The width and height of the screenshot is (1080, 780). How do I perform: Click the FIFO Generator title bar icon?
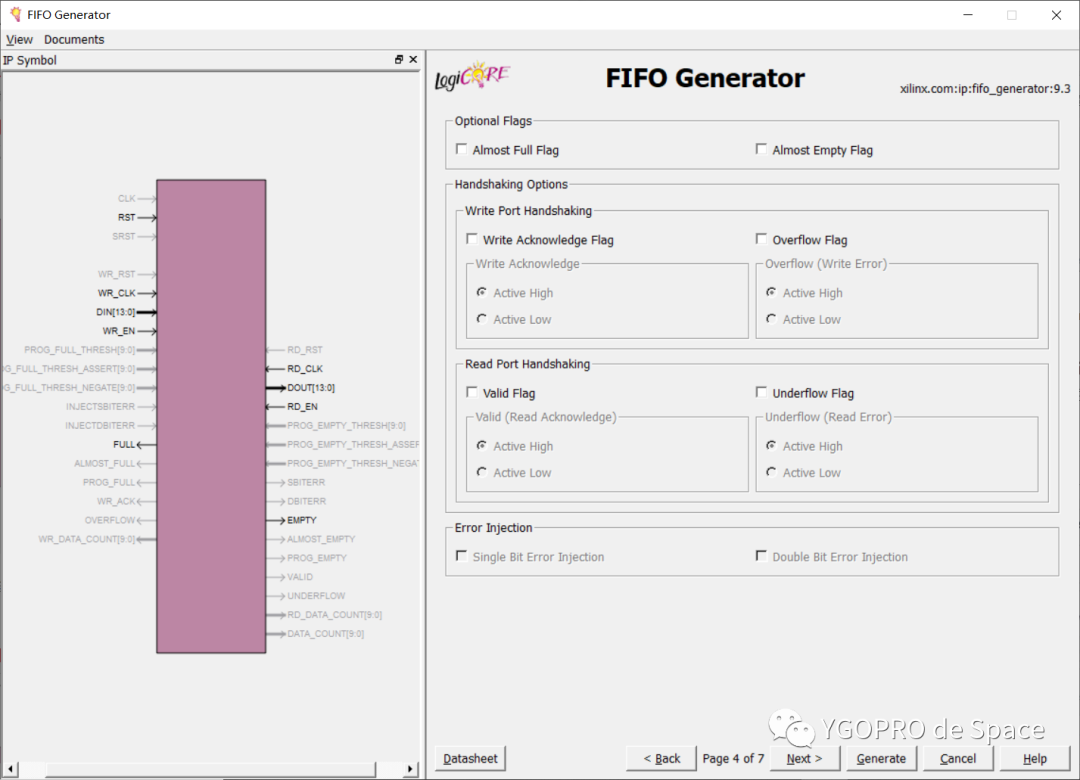tap(15, 14)
